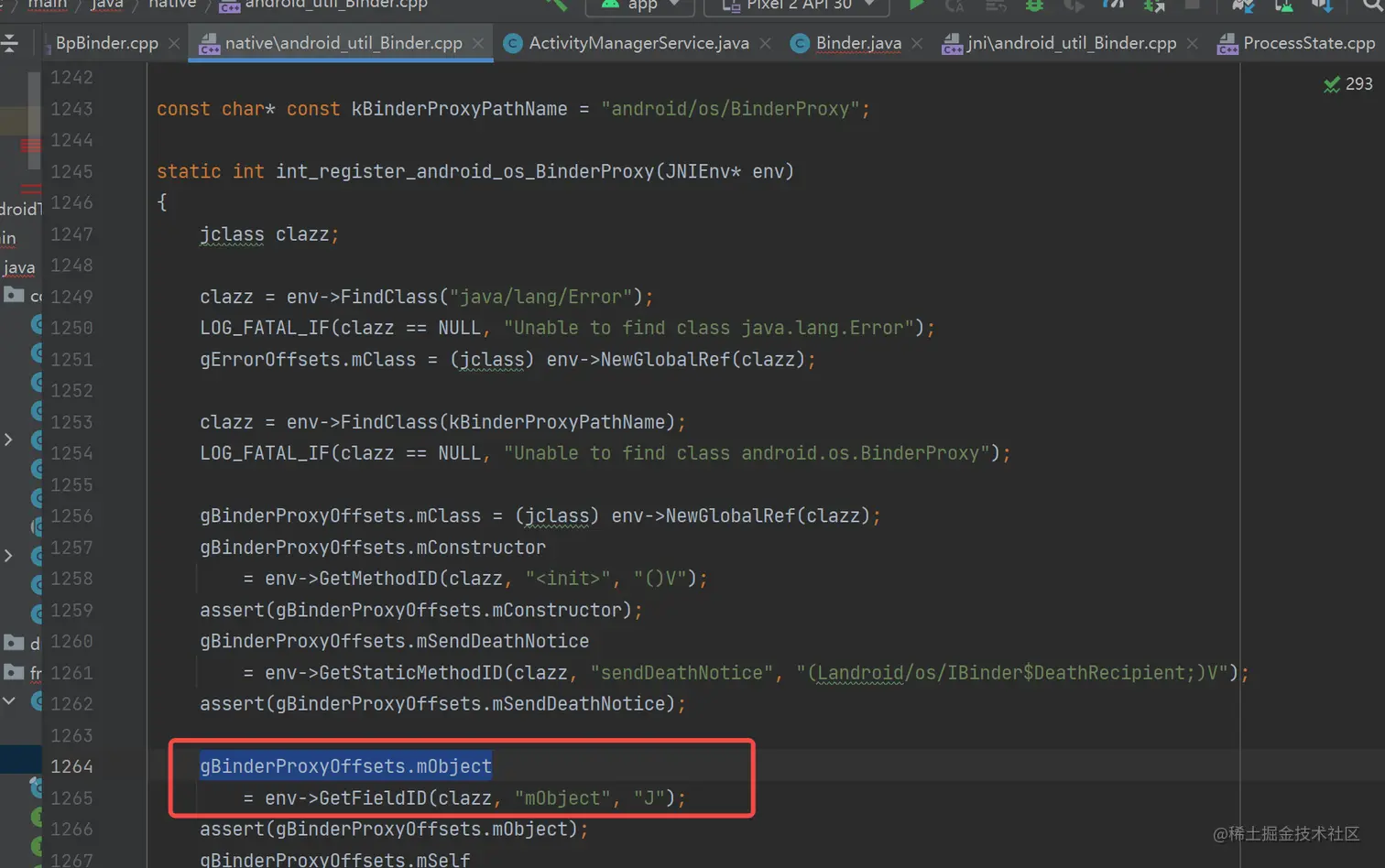
Task: Expand the project tree chevron beside line 1257
Action: (8, 555)
